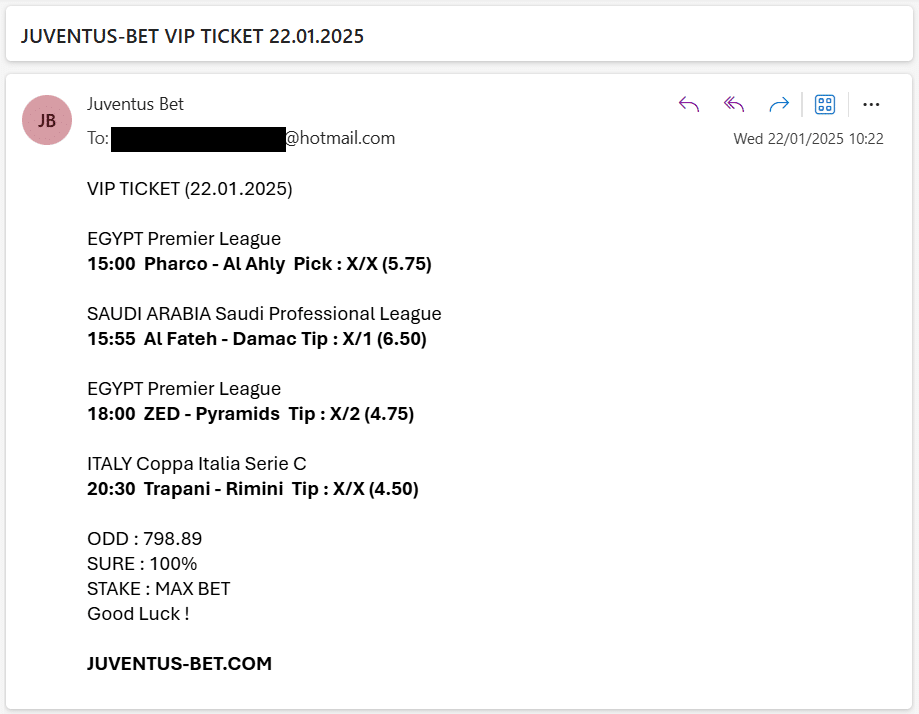Click the SAUDI ARABIA Saudi Professional League text

coord(264,314)
